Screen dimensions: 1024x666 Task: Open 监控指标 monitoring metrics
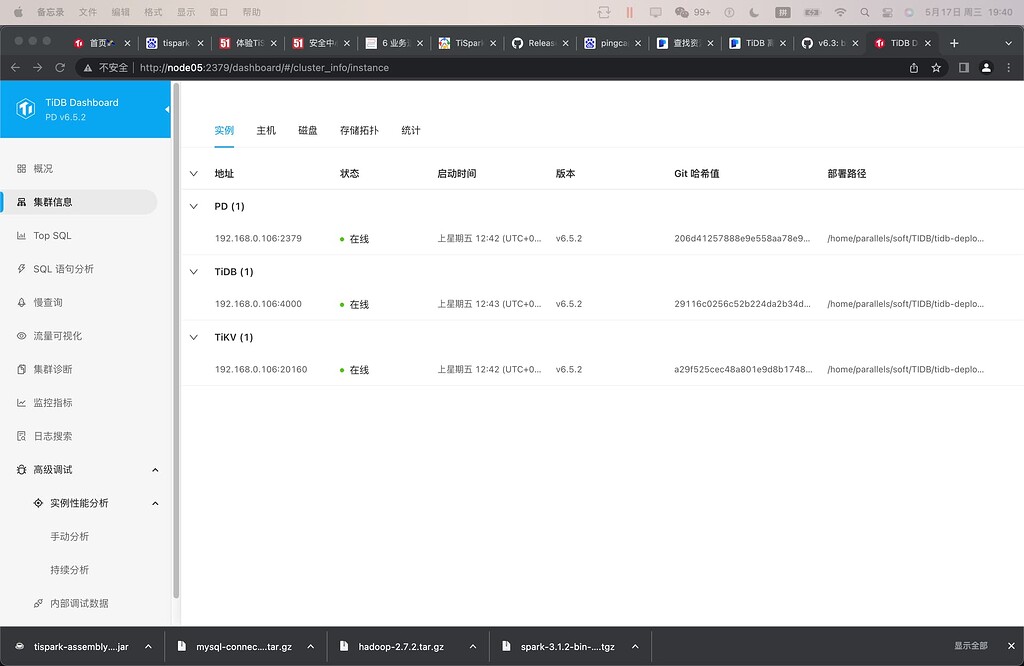tap(55, 402)
